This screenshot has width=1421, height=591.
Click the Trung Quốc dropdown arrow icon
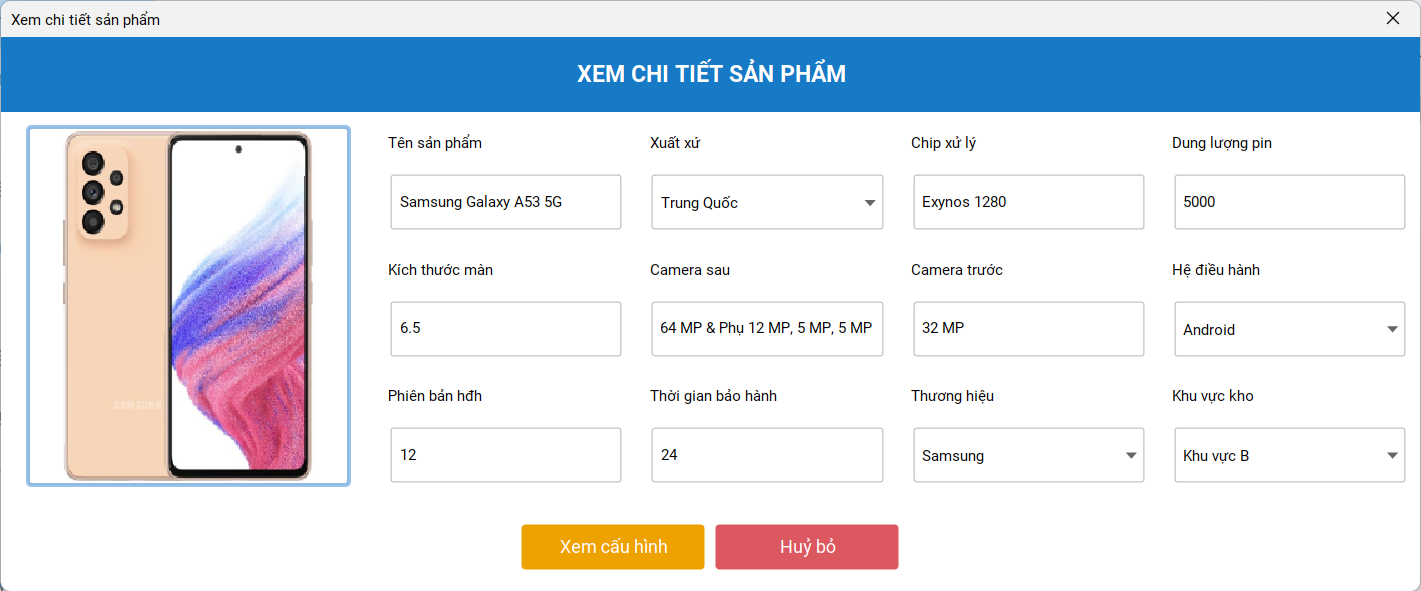870,203
